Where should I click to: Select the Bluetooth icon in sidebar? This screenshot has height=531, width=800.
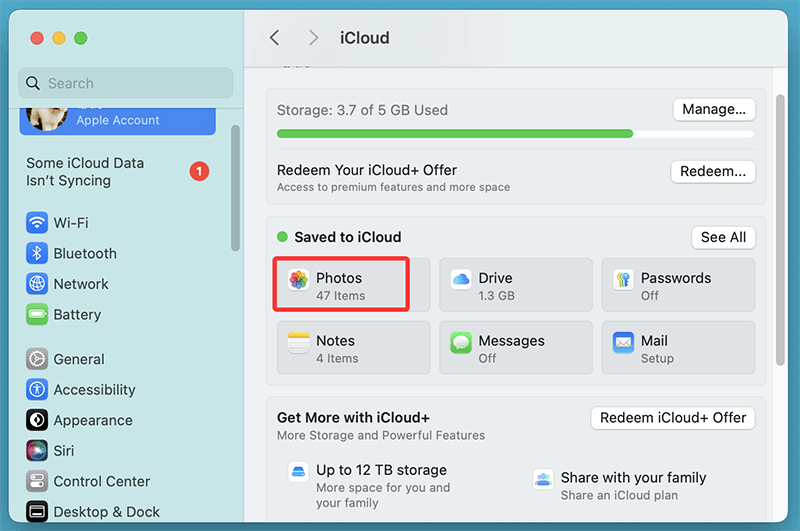click(37, 254)
